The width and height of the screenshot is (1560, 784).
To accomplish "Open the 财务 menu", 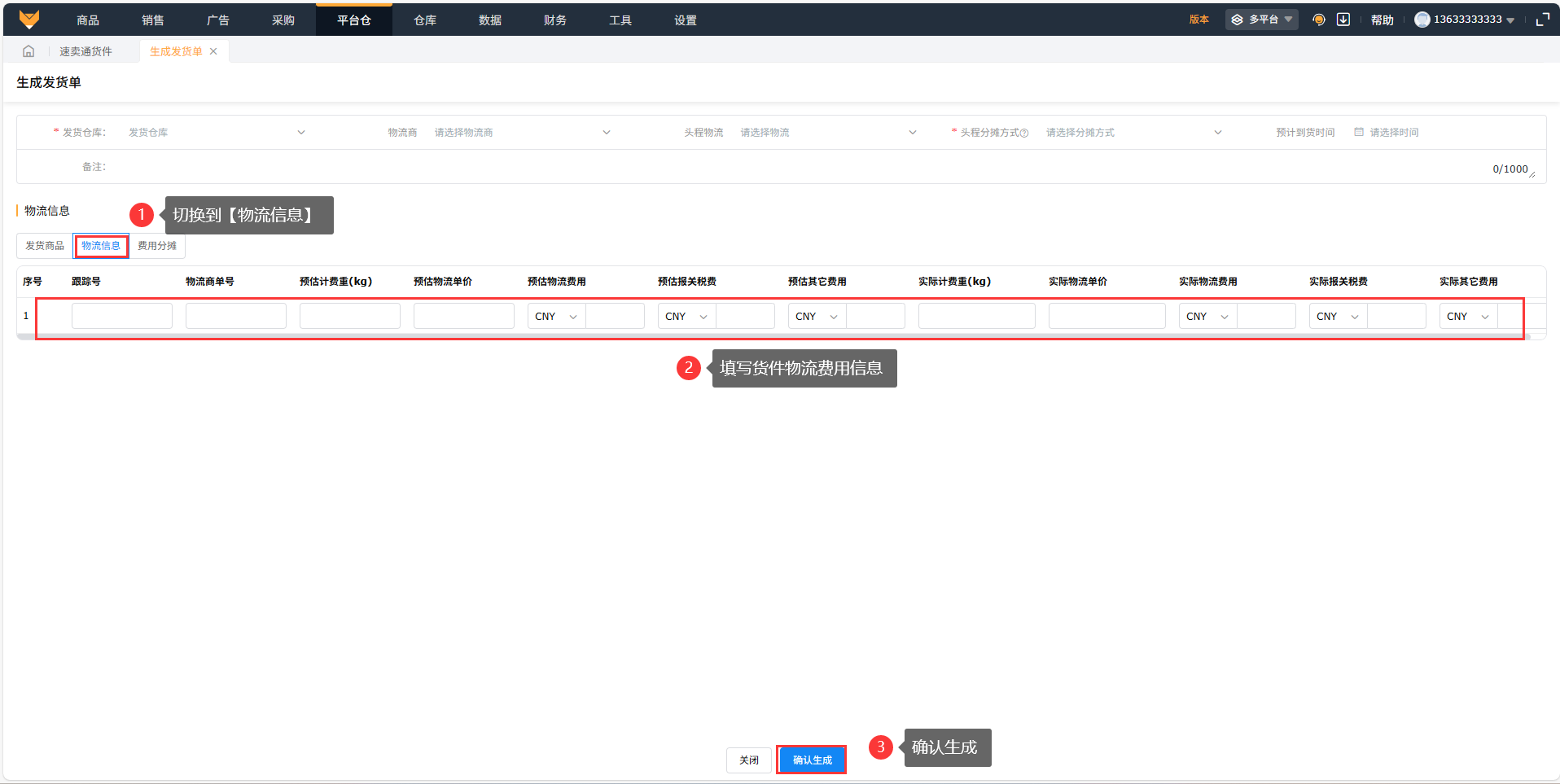I will [x=555, y=20].
